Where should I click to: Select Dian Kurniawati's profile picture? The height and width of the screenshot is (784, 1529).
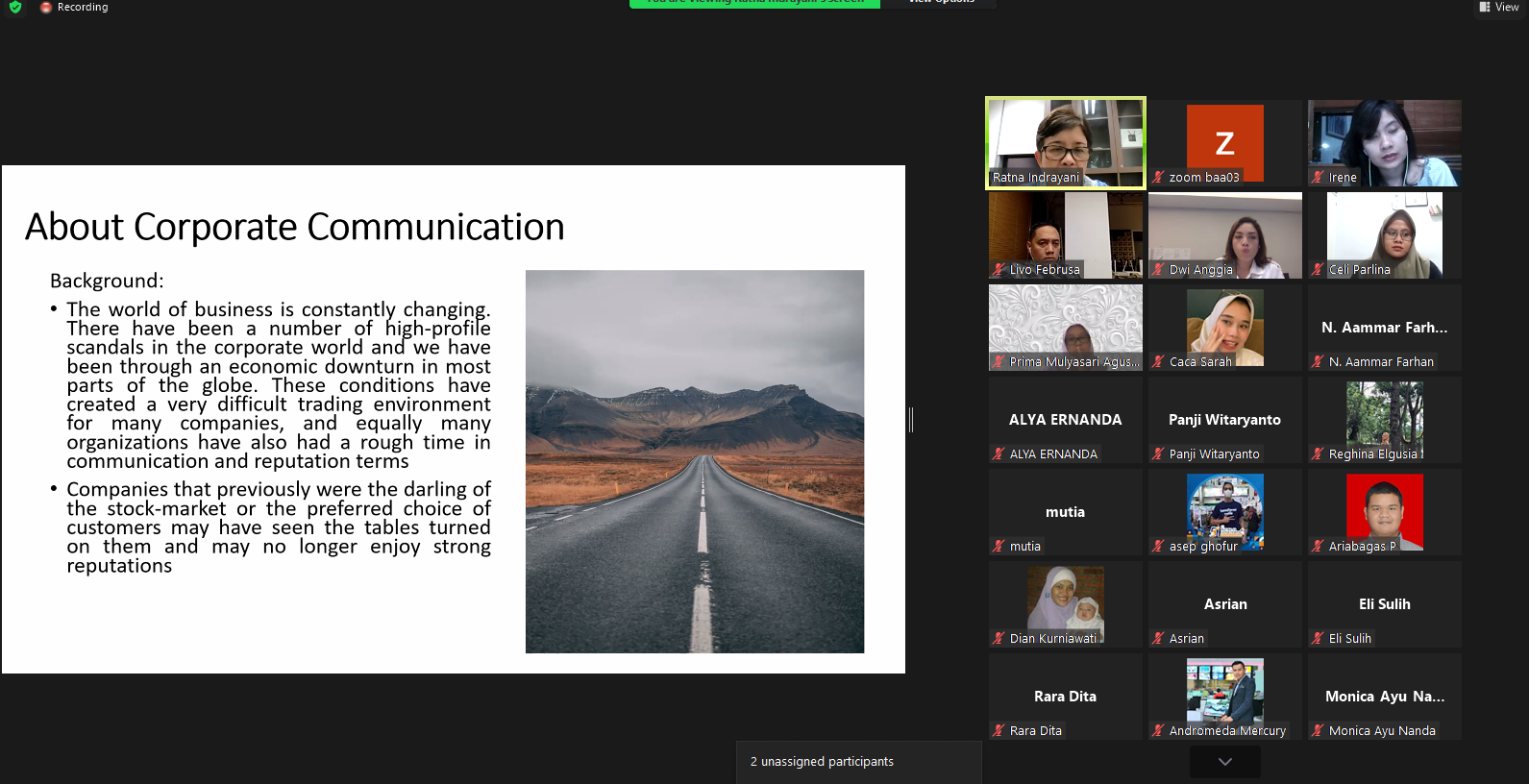click(x=1066, y=604)
